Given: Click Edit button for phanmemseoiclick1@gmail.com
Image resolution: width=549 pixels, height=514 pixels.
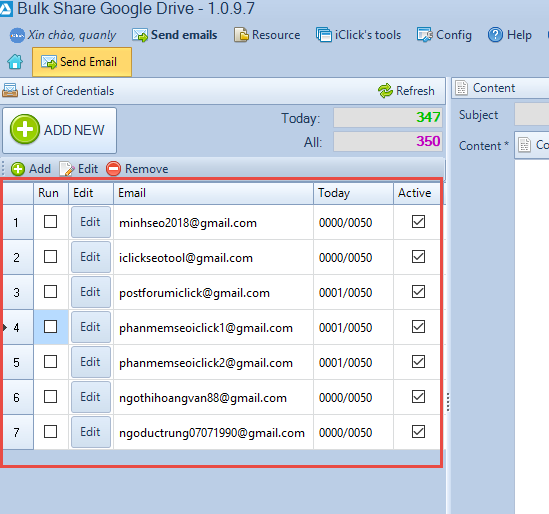Looking at the screenshot, I should [x=91, y=327].
